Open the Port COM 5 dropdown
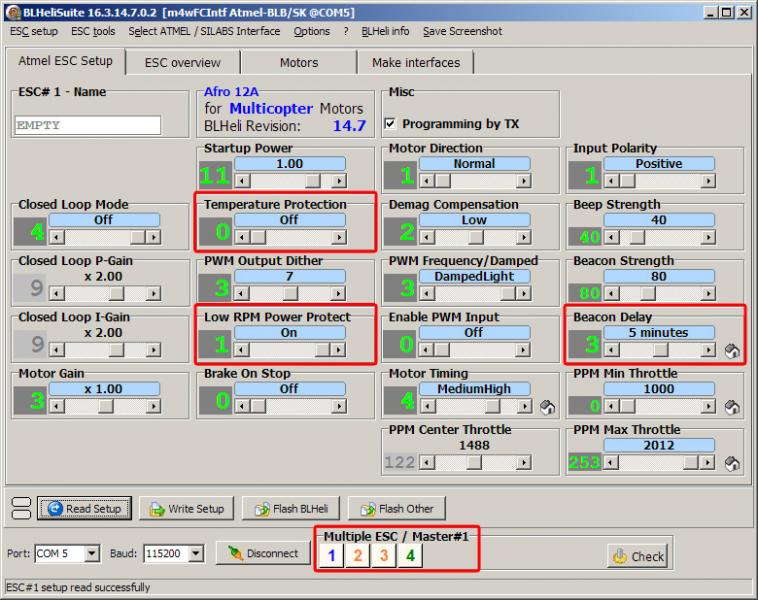Screen dimensions: 758x600 tap(92, 553)
